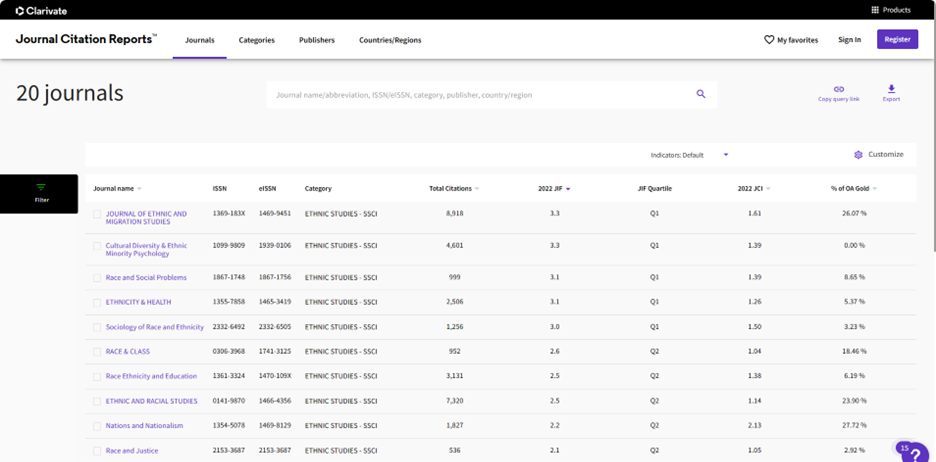Click the journal search input field
The height and width of the screenshot is (462, 936).
pyautogui.click(x=480, y=95)
